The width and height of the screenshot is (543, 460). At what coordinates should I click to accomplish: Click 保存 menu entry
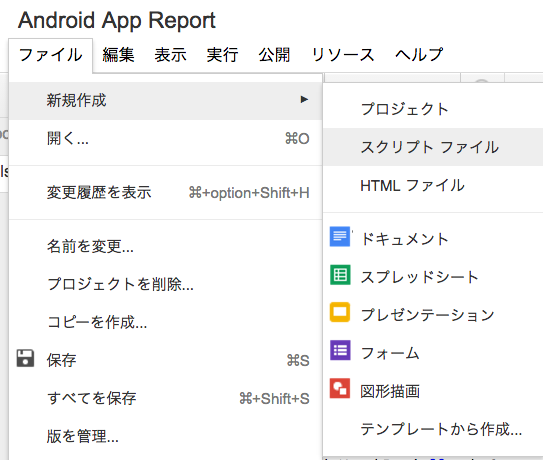coord(166,360)
